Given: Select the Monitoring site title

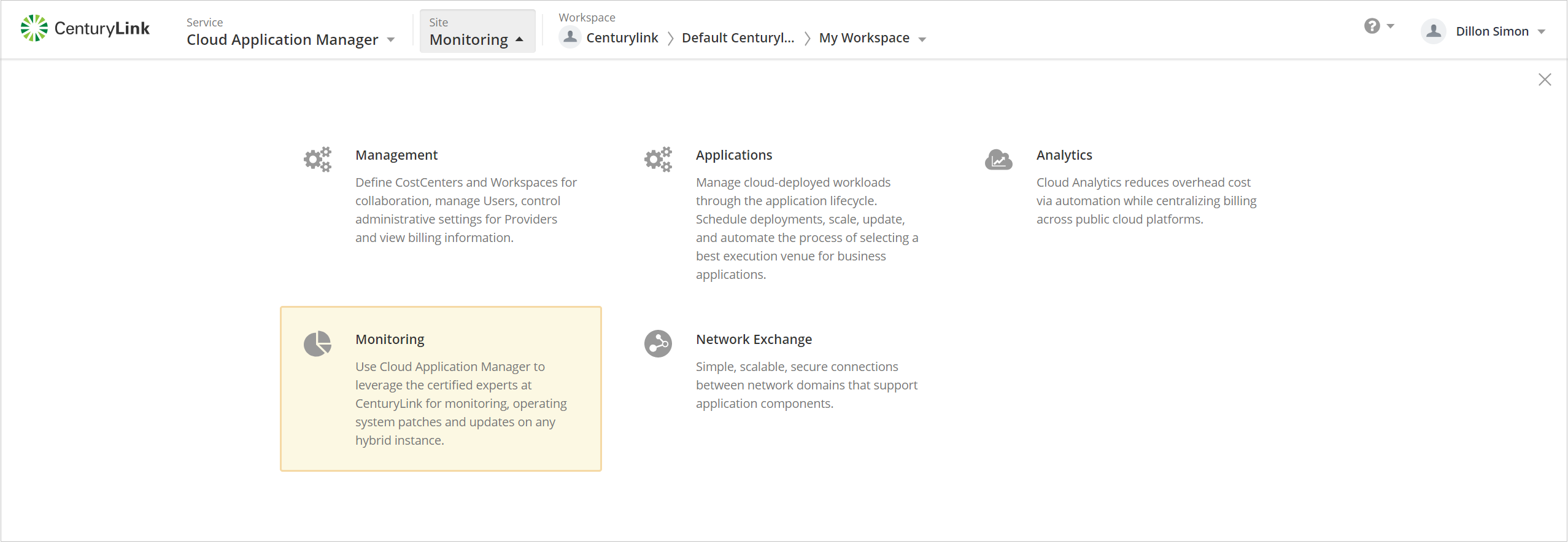Looking at the screenshot, I should (390, 339).
